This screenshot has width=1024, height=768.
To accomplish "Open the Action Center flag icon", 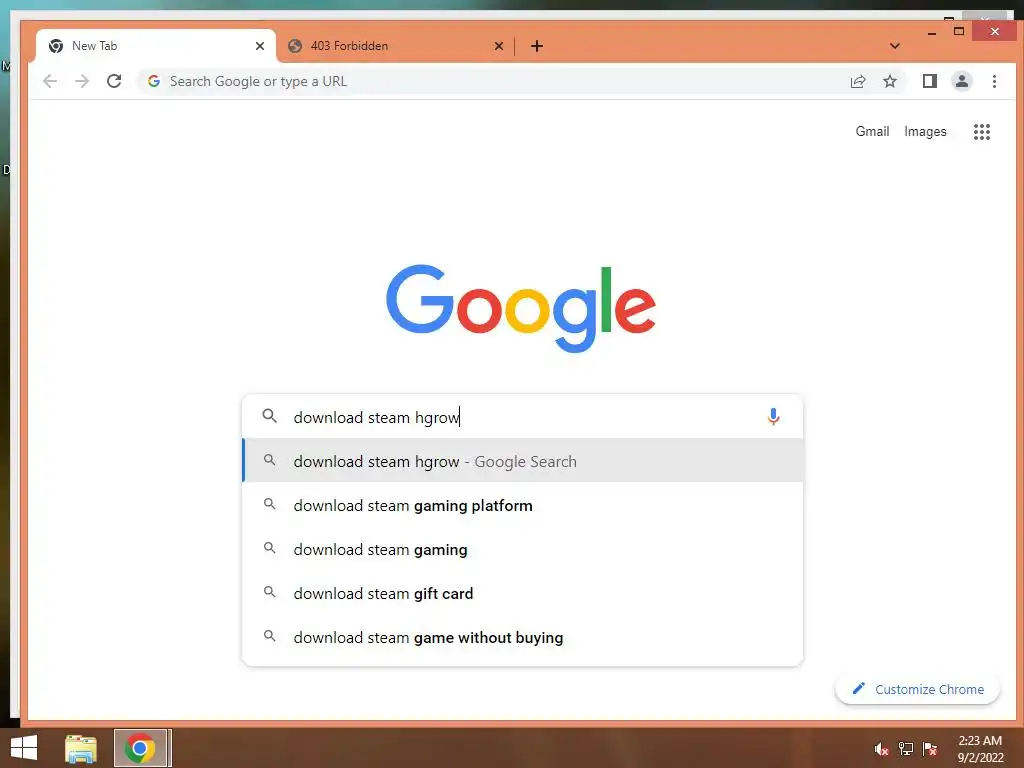I will click(929, 749).
